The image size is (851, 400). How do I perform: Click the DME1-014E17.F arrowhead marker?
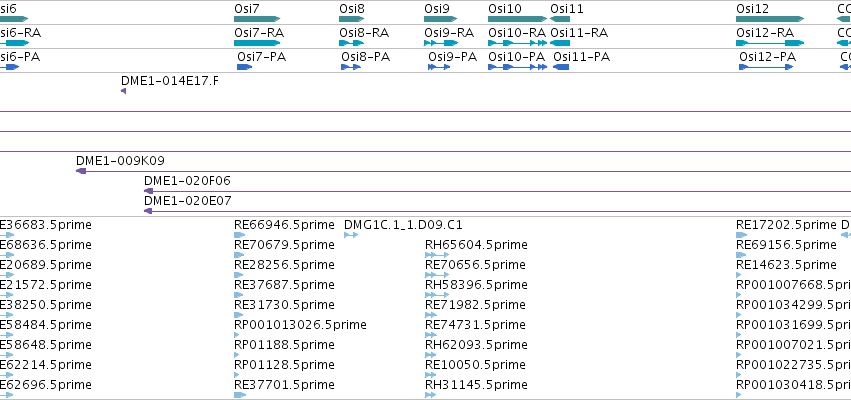(124, 91)
